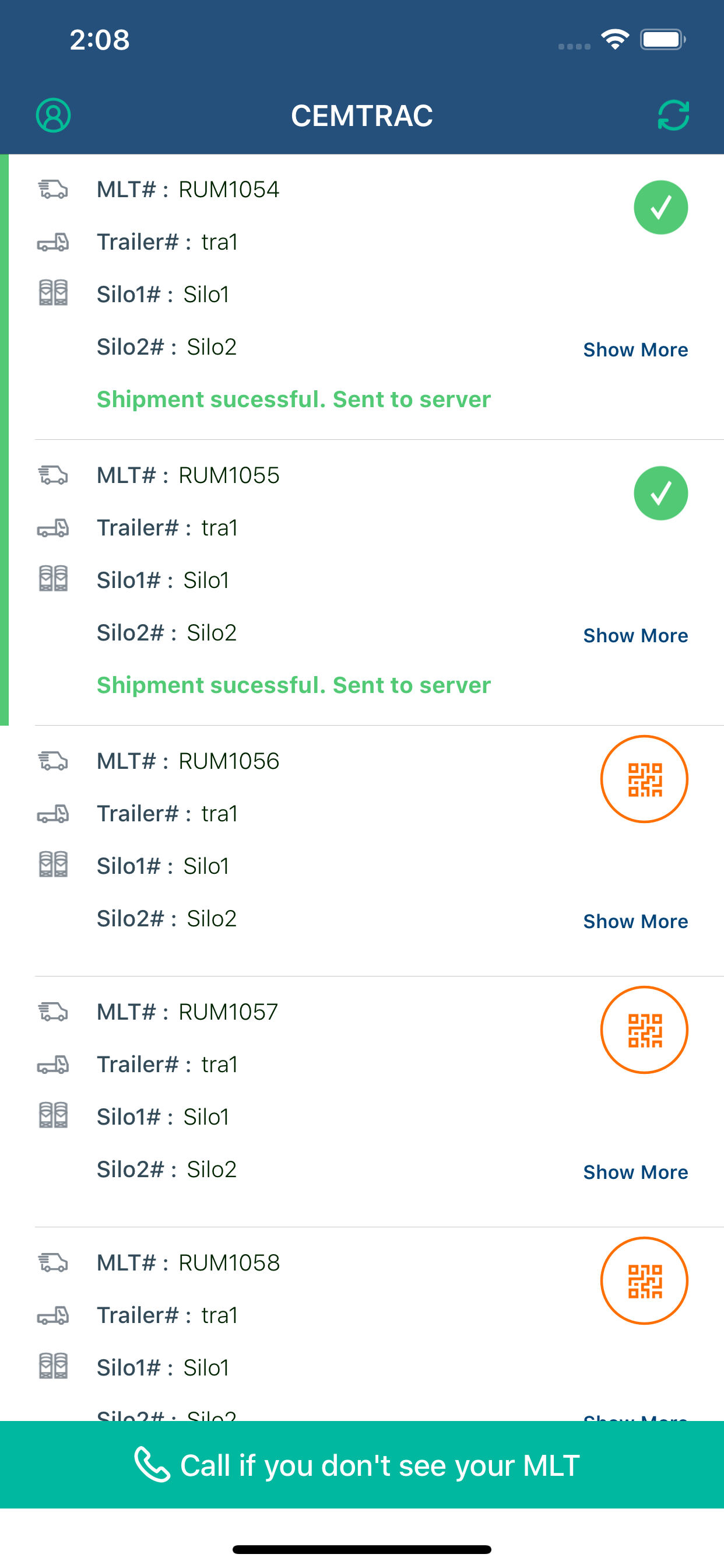This screenshot has height=1568, width=724.
Task: Scan QR code for RUM1057
Action: click(x=644, y=1030)
